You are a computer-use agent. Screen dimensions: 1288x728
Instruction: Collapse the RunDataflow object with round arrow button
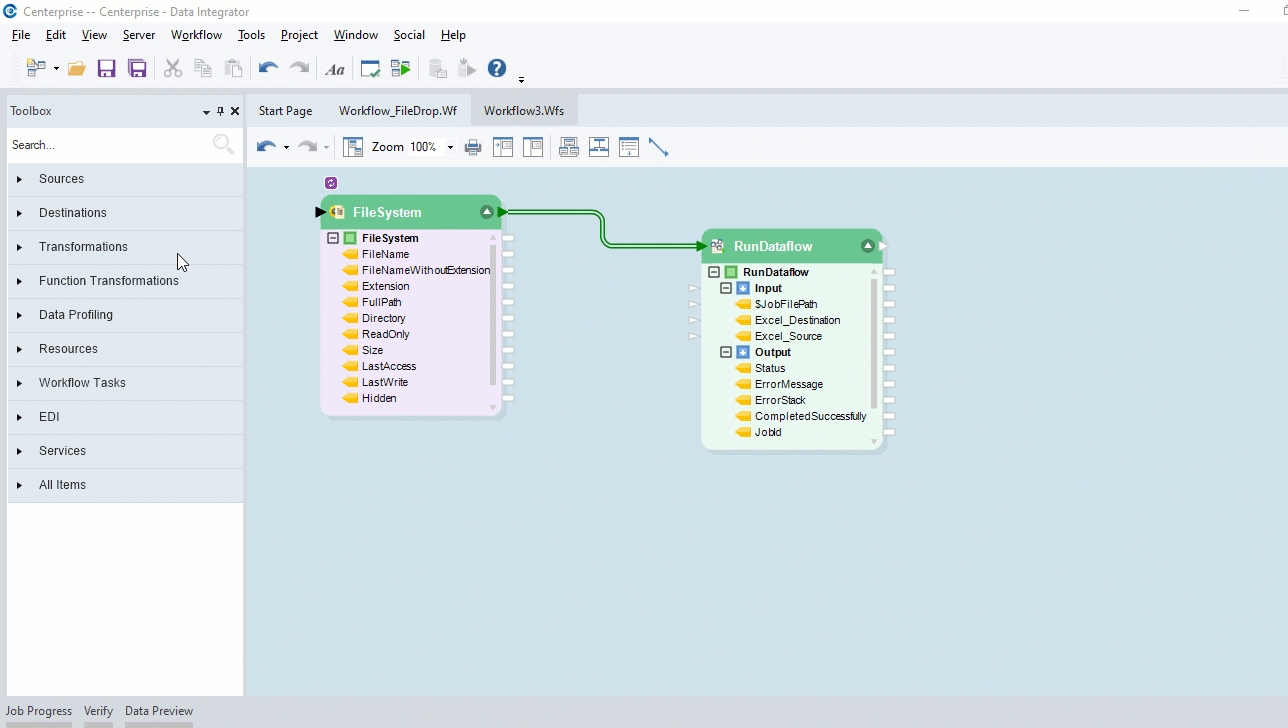868,246
